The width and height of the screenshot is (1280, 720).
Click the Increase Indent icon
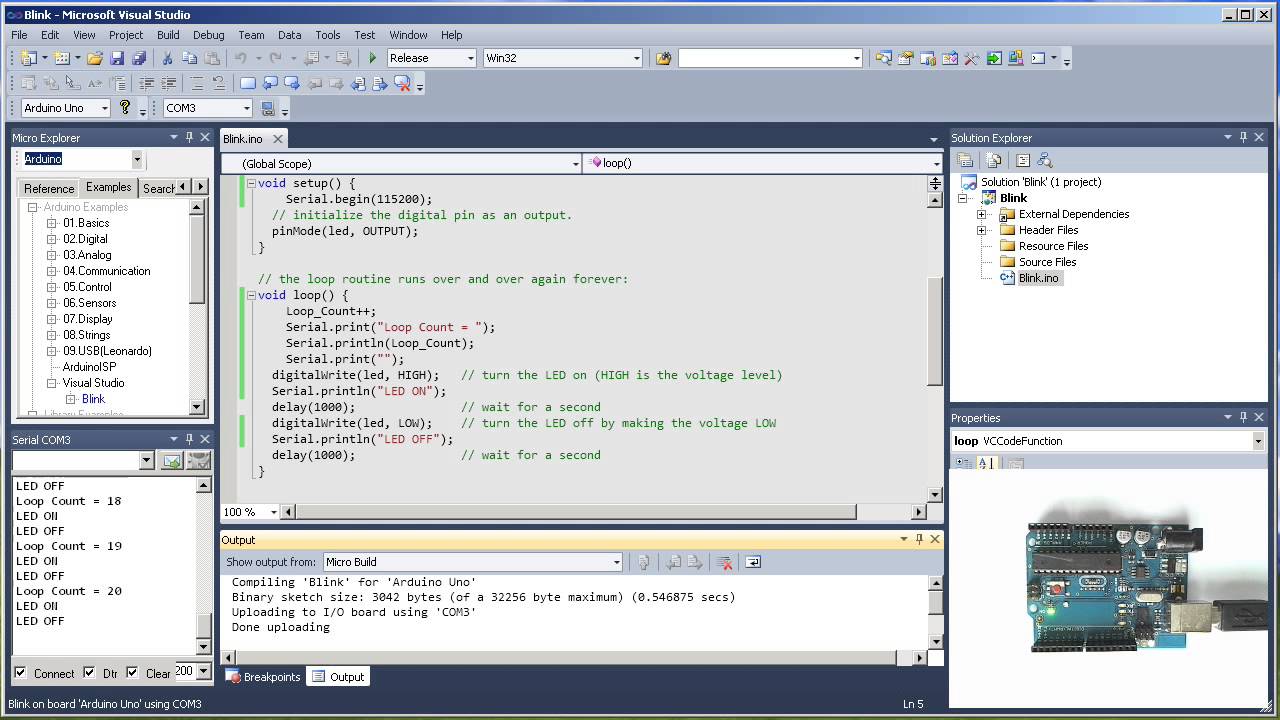[168, 84]
